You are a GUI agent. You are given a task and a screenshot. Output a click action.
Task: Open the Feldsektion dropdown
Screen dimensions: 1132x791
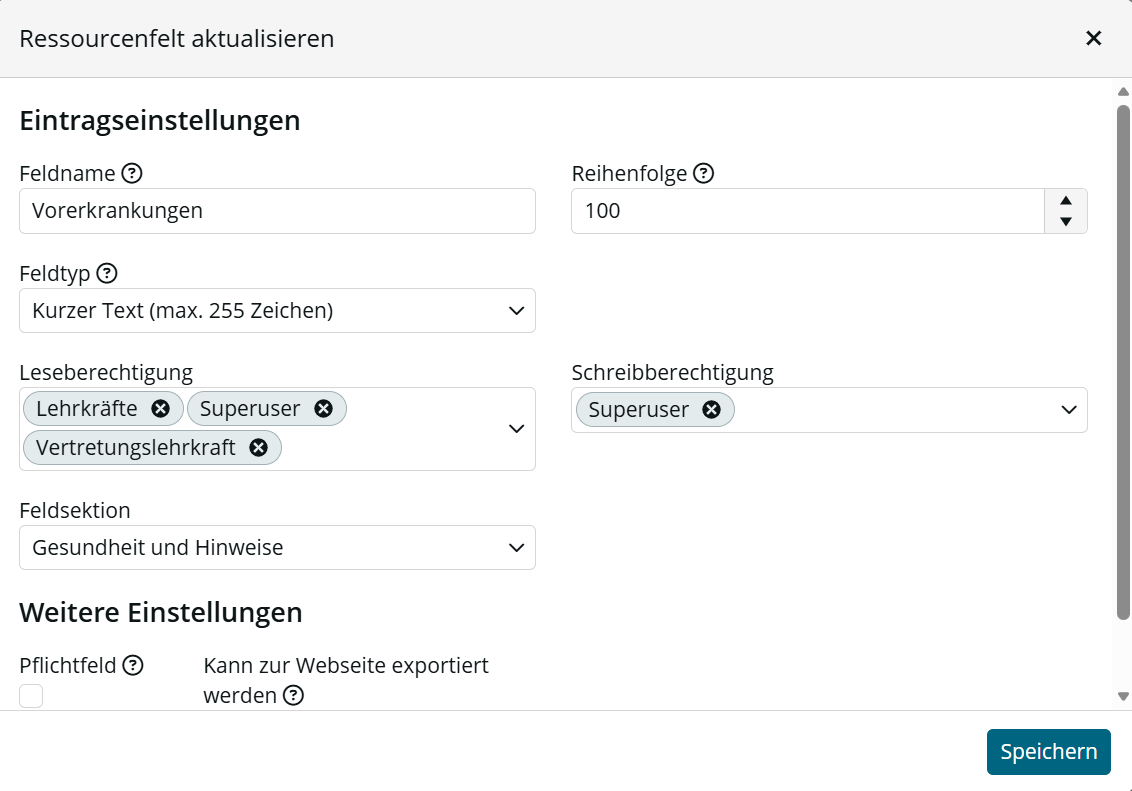pyautogui.click(x=277, y=547)
